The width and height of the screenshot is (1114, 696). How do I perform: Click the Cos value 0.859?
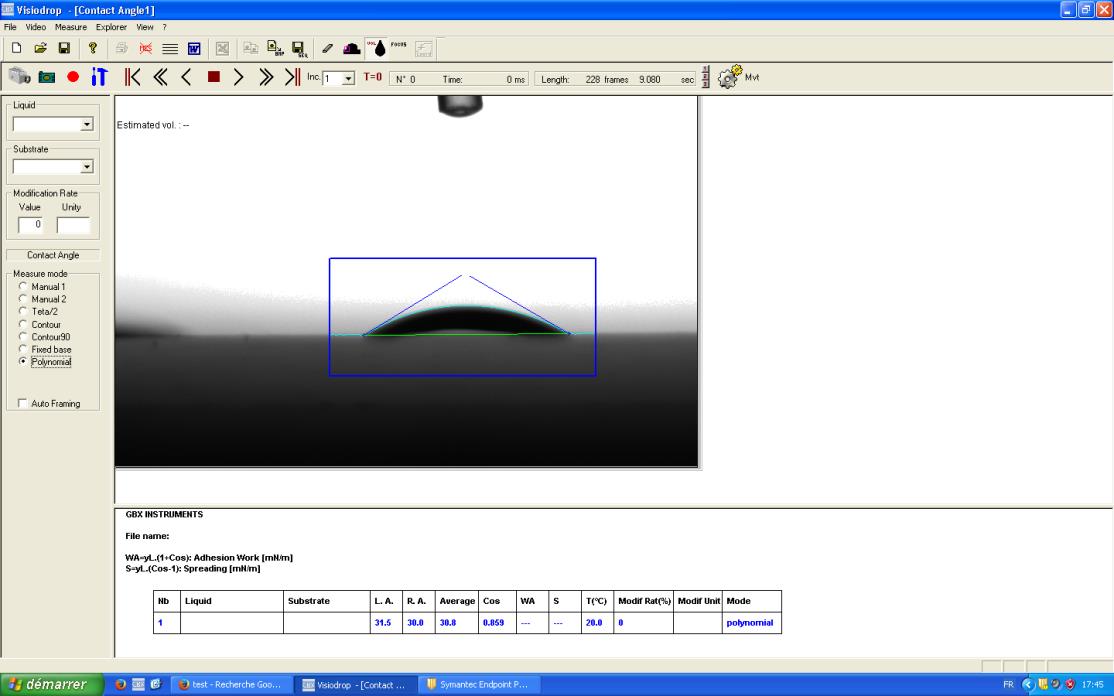coord(494,623)
